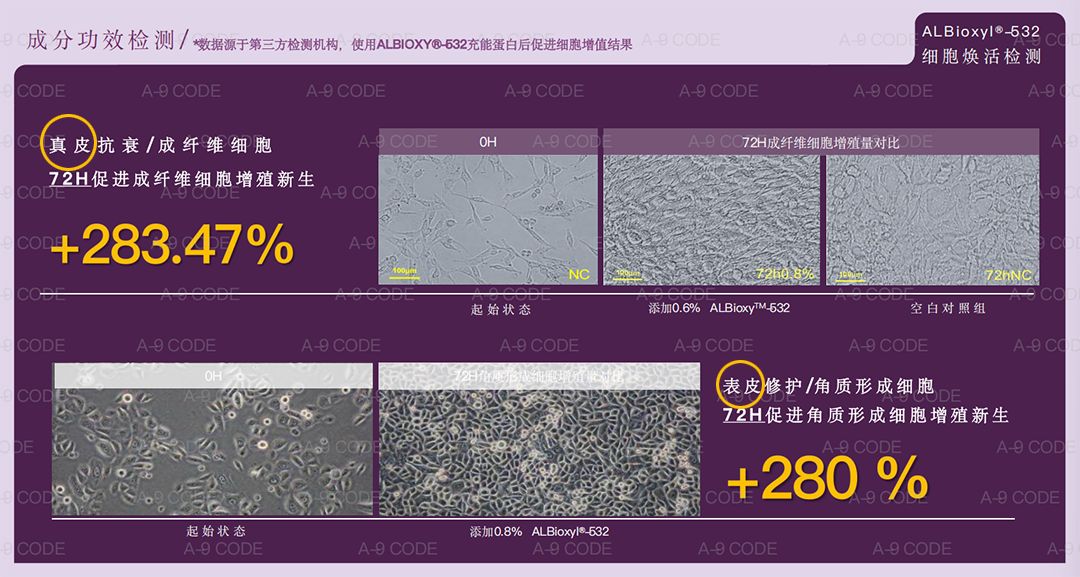The height and width of the screenshot is (577, 1080).
Task: Click the header "72H成纤维细胞增殖量对比"
Action: click(x=820, y=143)
